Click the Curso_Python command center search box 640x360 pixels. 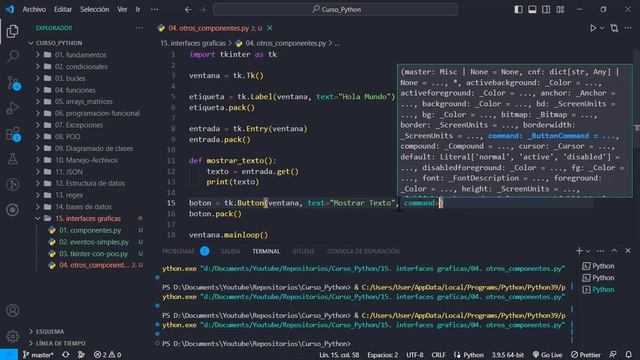(336, 9)
